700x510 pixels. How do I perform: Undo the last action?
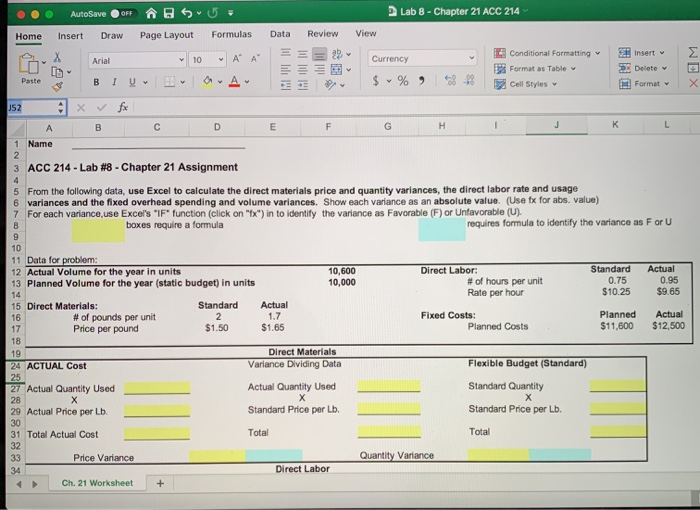pyautogui.click(x=187, y=13)
